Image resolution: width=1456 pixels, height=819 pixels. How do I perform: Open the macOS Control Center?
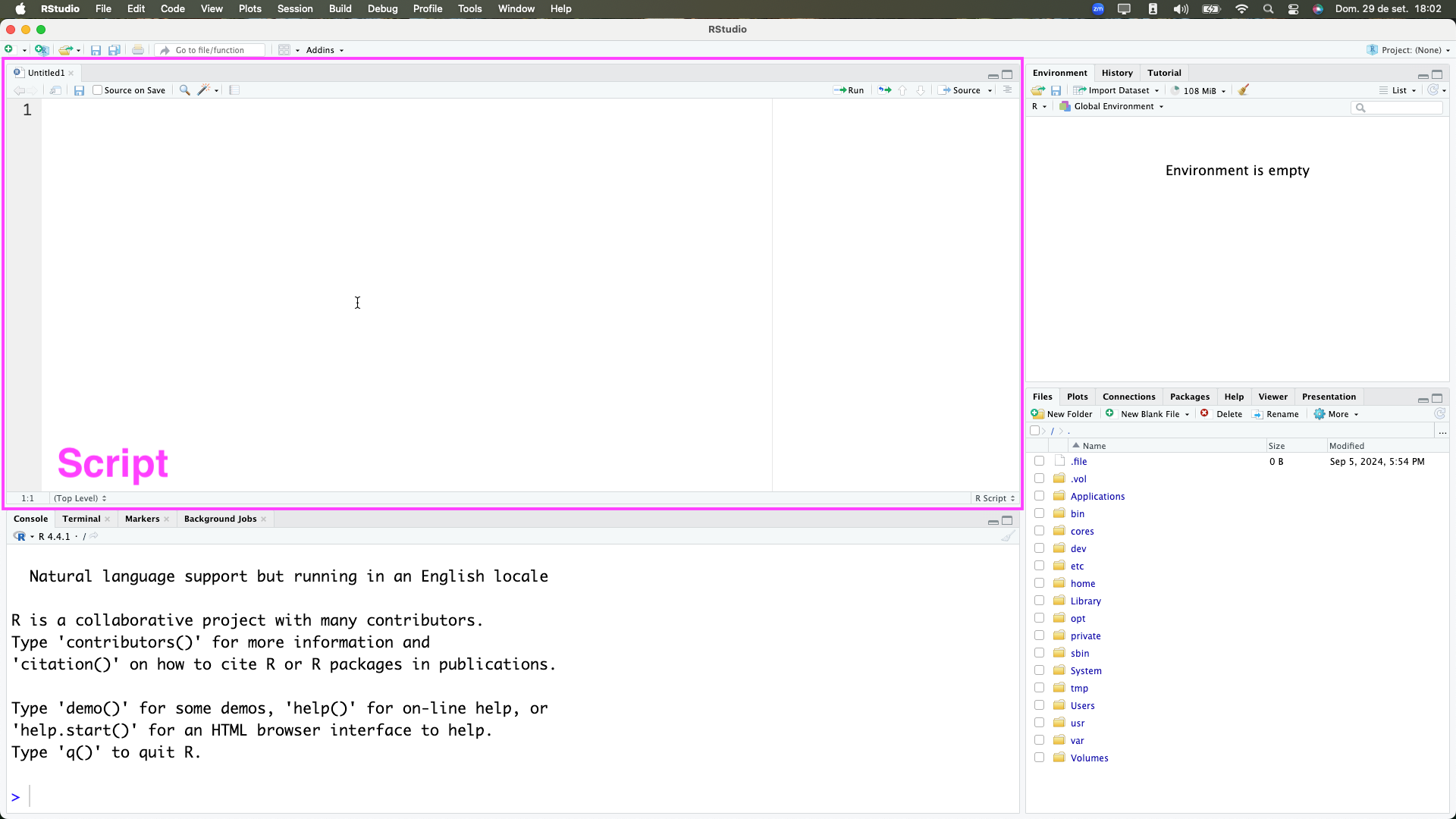point(1294,9)
